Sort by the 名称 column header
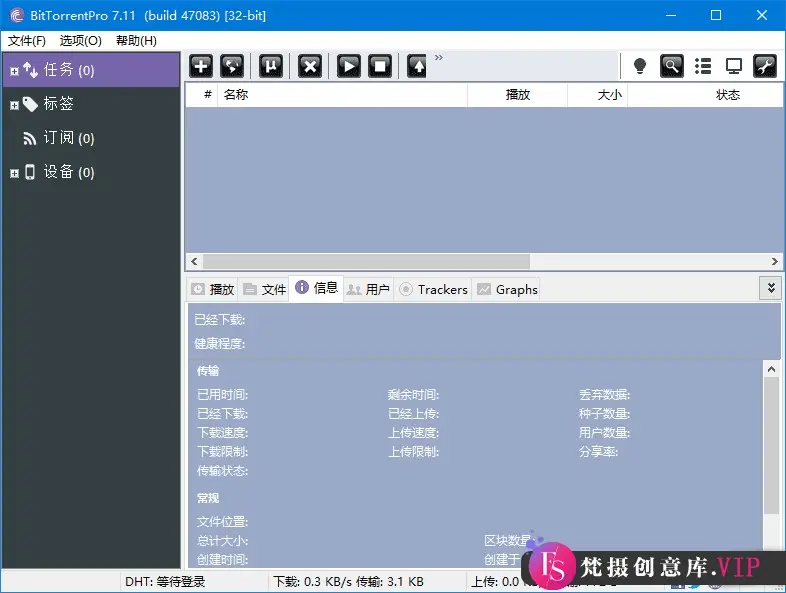Screen dimensions: 786x593 point(342,95)
